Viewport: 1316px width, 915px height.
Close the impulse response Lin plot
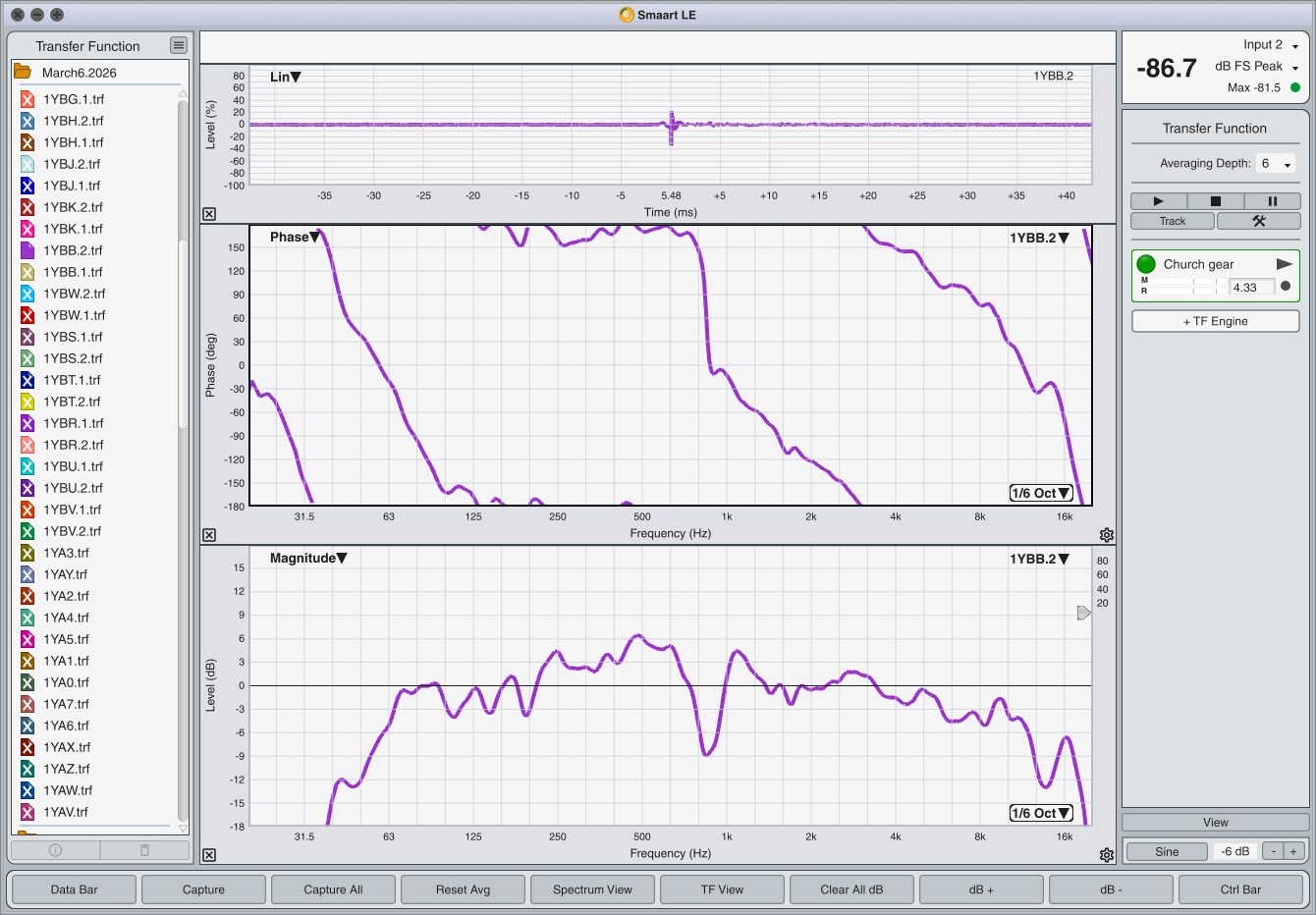coord(209,214)
